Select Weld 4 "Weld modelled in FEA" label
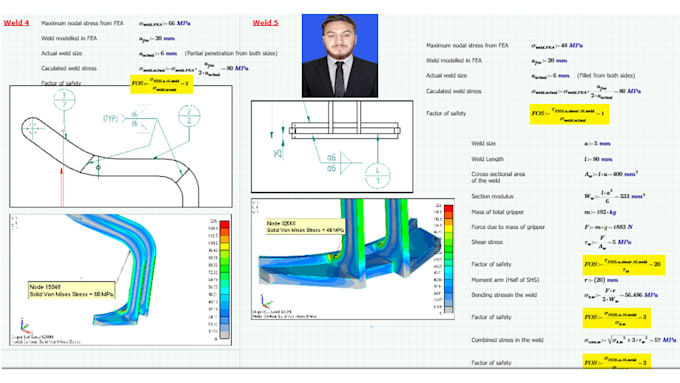The height and width of the screenshot is (383, 680). [69, 38]
